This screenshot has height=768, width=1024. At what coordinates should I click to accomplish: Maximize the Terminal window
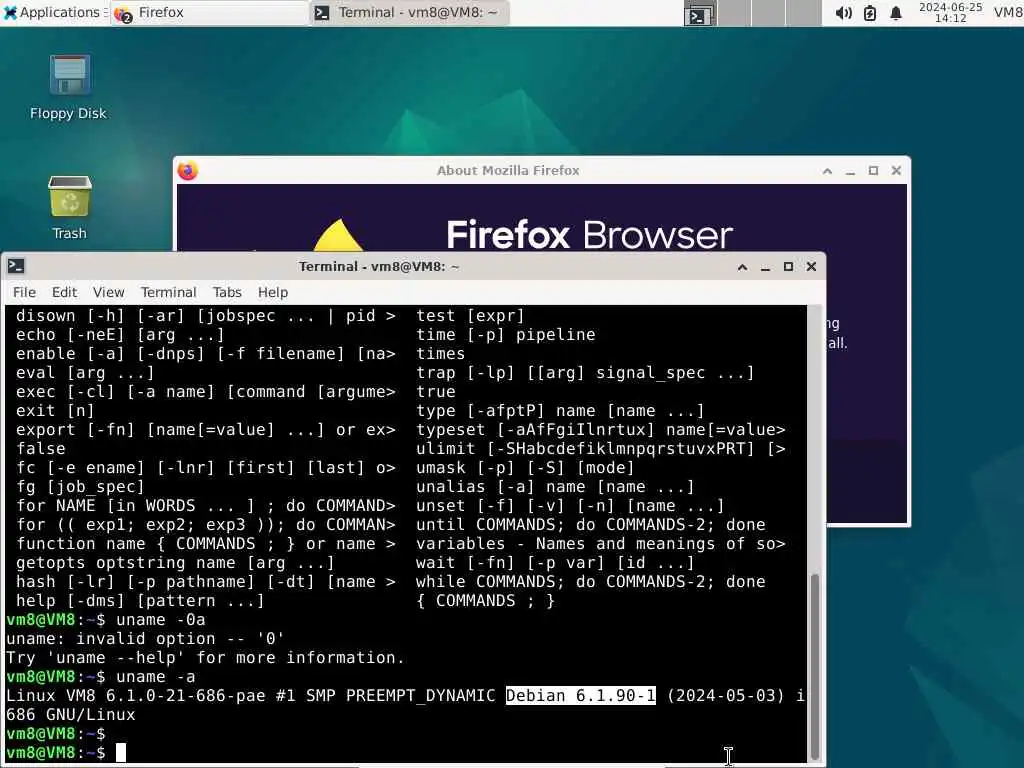point(788,266)
